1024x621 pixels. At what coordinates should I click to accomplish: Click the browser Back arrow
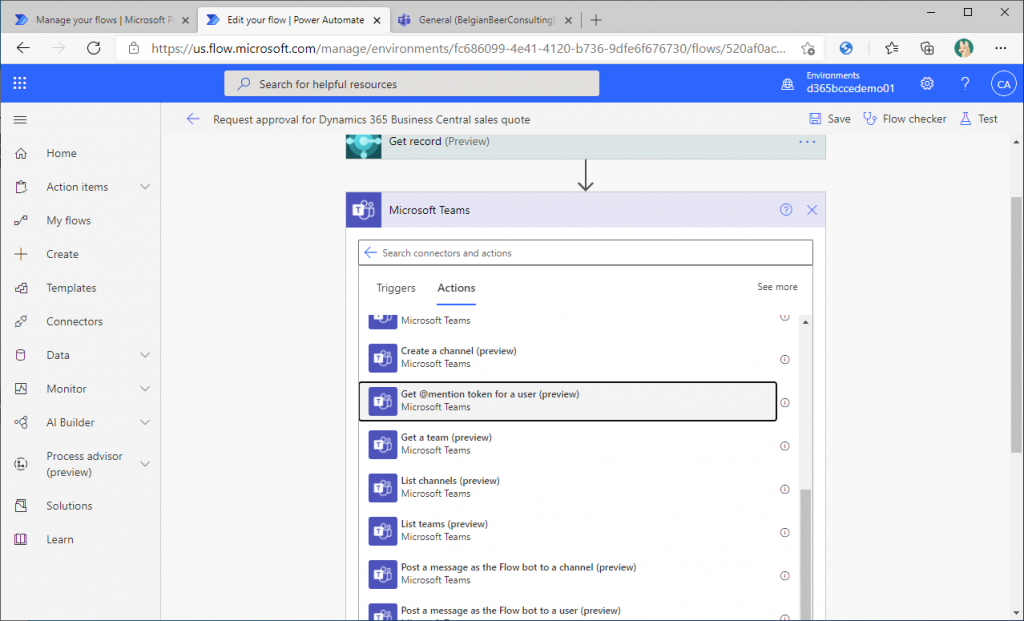point(24,48)
